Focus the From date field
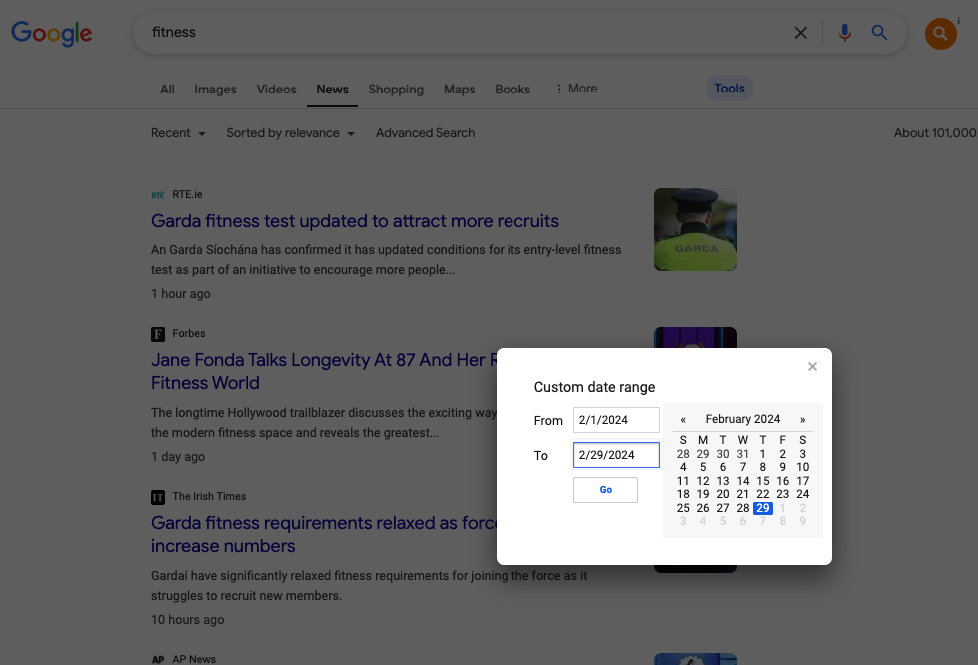The image size is (978, 665). tap(616, 420)
